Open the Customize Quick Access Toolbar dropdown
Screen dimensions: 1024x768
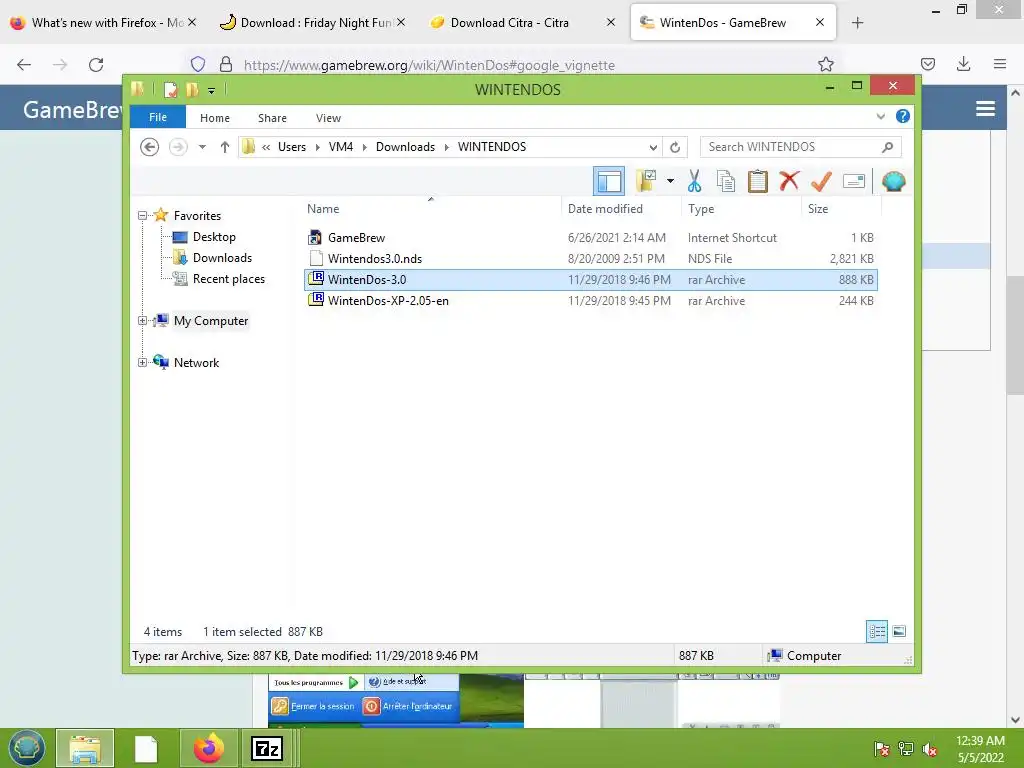212,91
